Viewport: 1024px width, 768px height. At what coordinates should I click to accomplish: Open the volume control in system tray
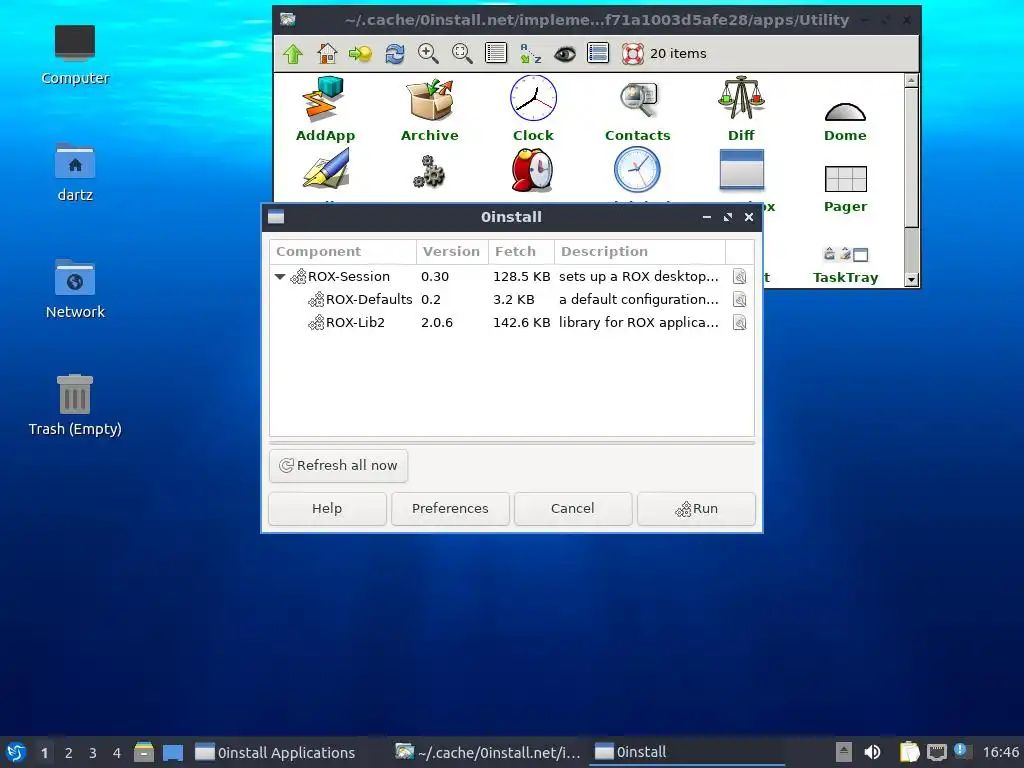point(872,752)
